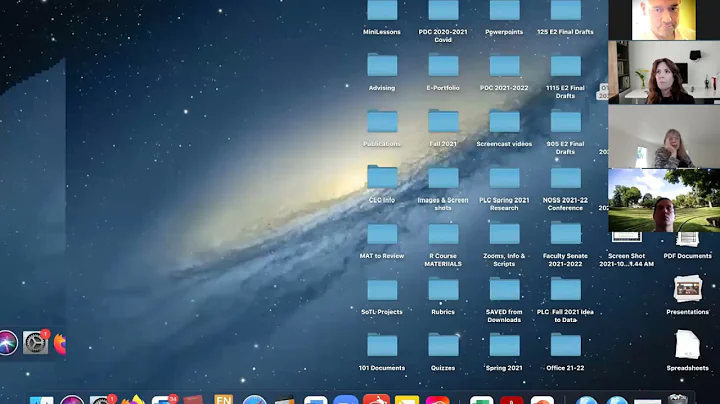
Task: Open the PDC 2020-2021 Covid folder
Action: 443,11
